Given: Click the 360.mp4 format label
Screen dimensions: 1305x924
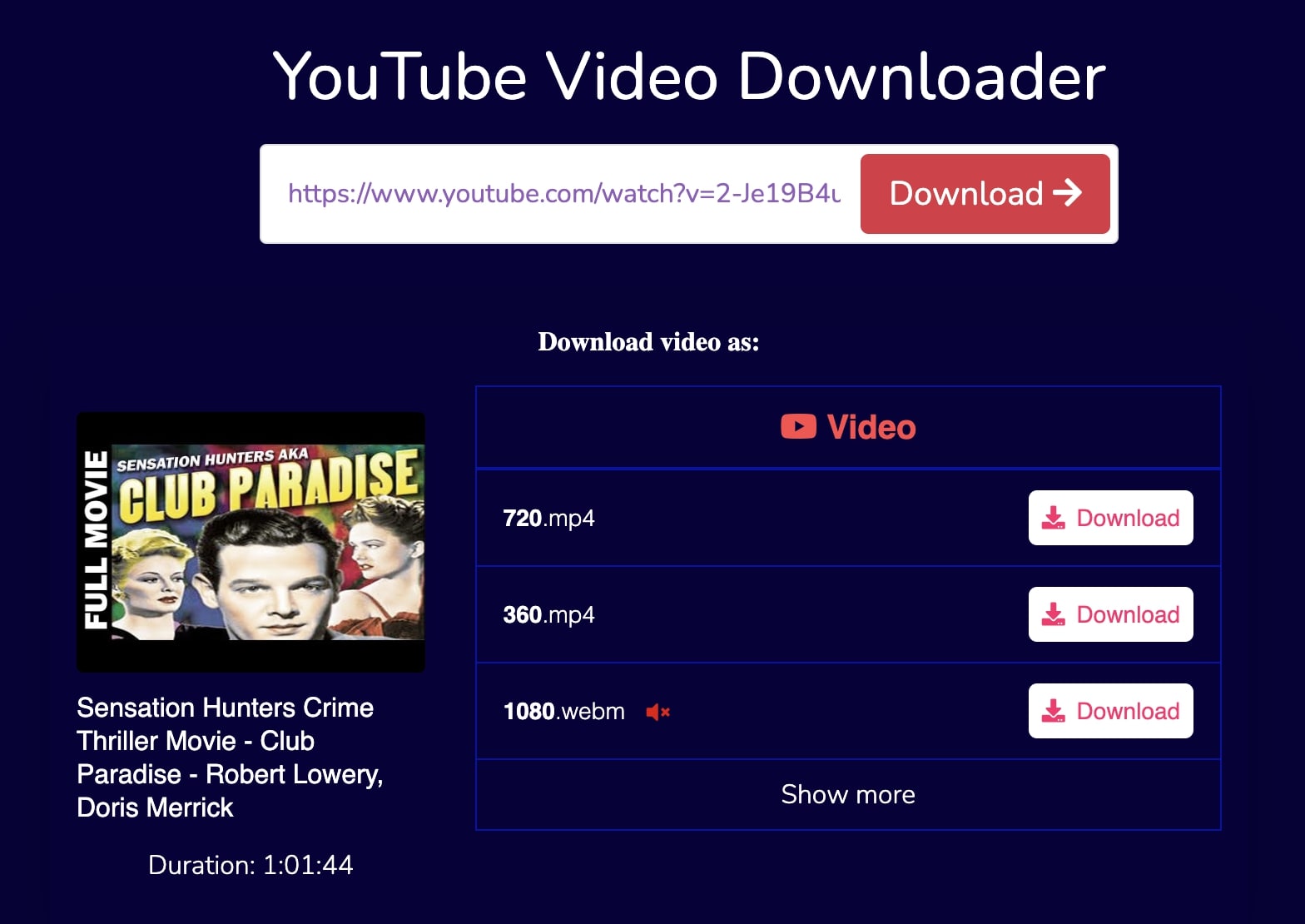Looking at the screenshot, I should click(x=548, y=614).
